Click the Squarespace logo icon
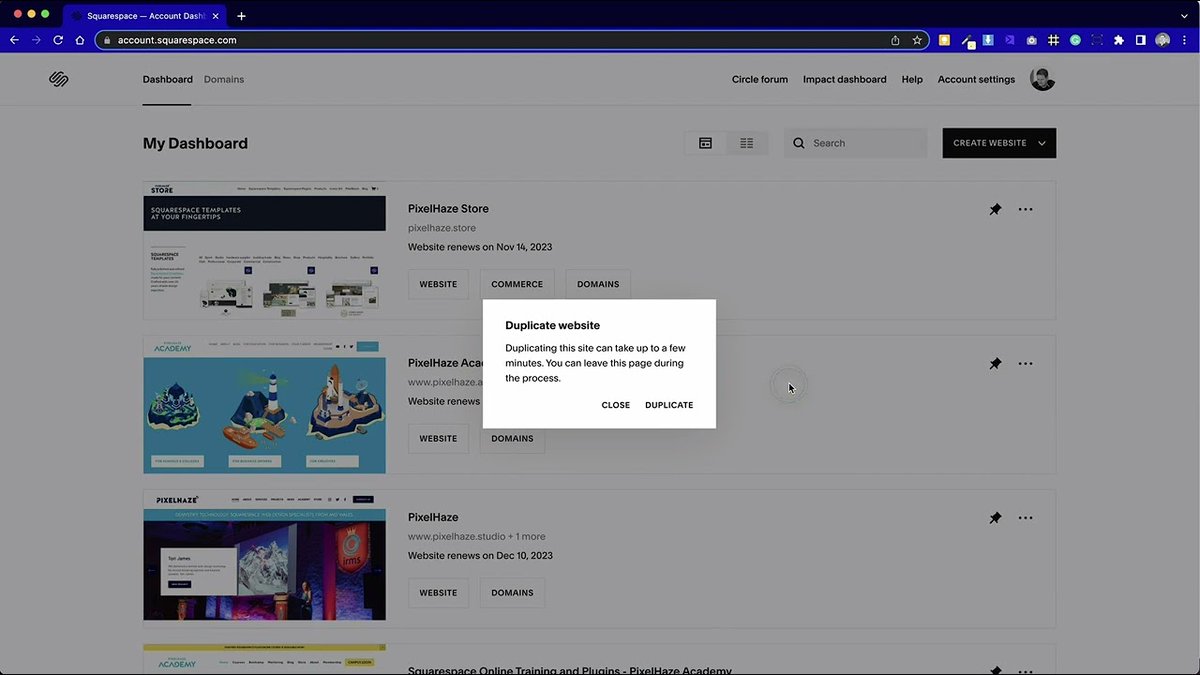 click(x=58, y=80)
